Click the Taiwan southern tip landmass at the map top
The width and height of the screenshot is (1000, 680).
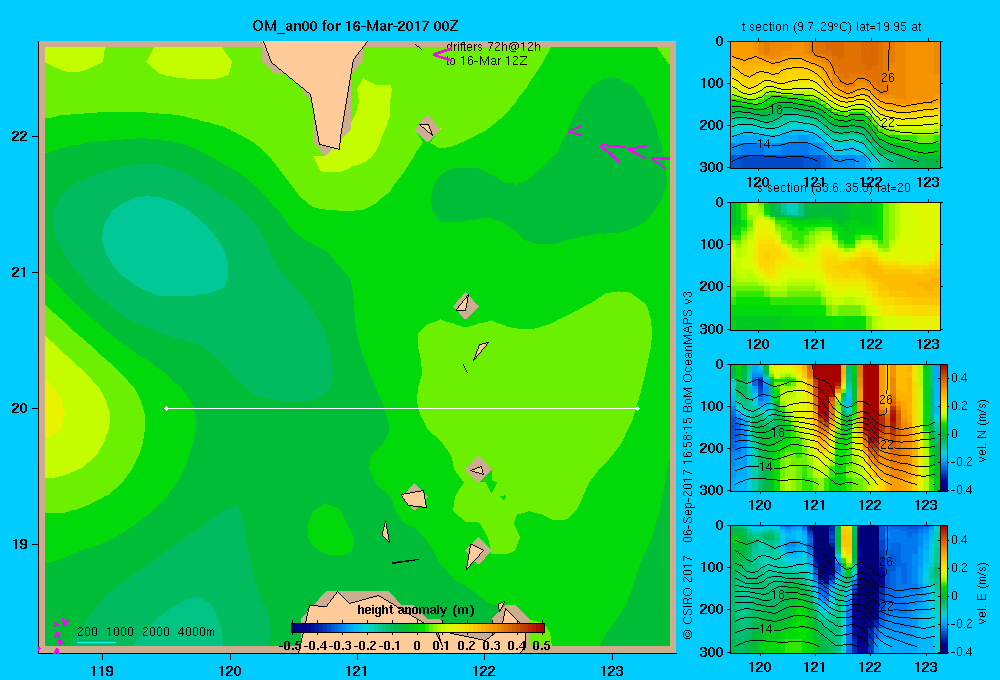pyautogui.click(x=316, y=96)
